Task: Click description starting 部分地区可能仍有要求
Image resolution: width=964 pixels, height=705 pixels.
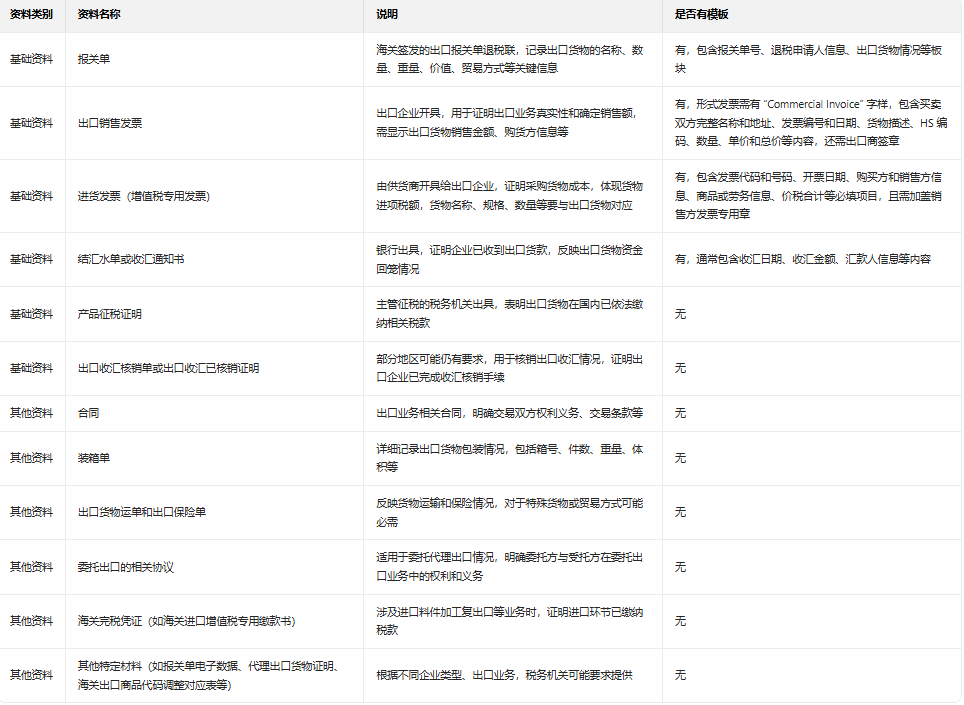Action: point(510,368)
